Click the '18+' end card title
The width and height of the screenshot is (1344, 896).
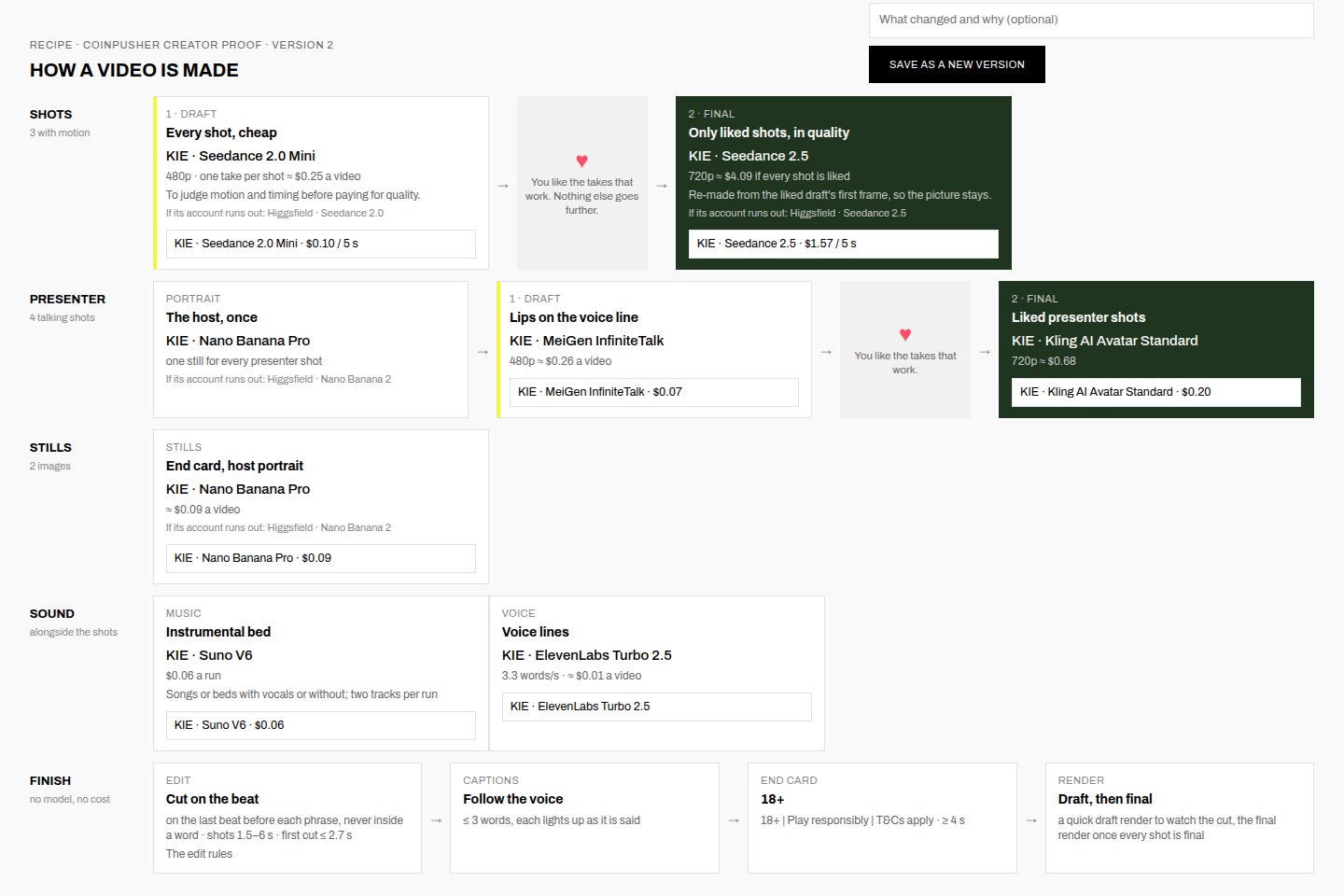click(x=772, y=799)
